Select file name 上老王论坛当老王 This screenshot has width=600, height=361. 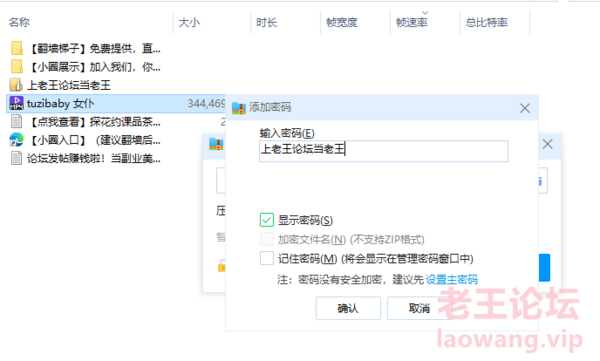point(69,85)
